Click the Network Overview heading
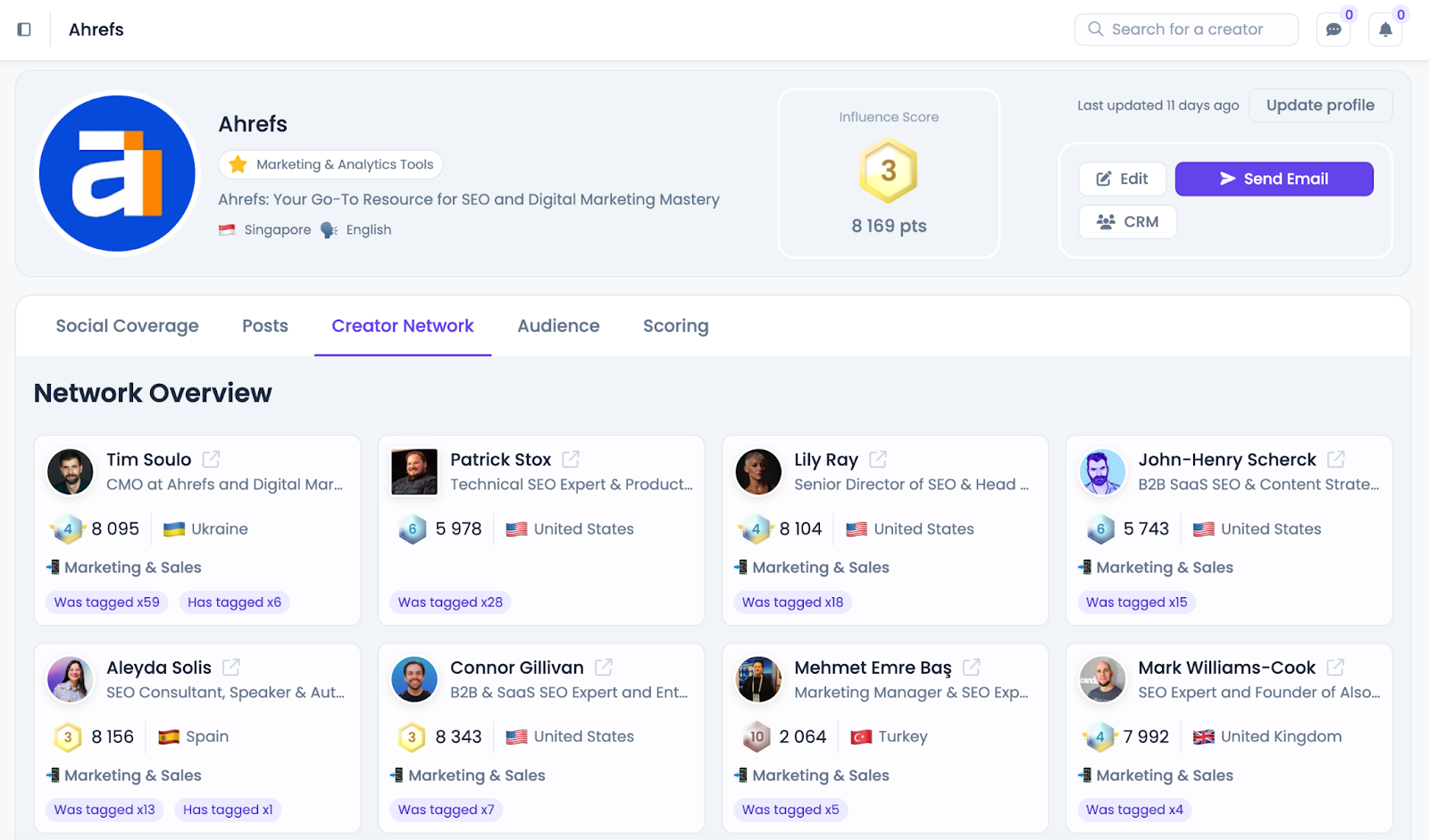The height and width of the screenshot is (840, 1429). 153,393
